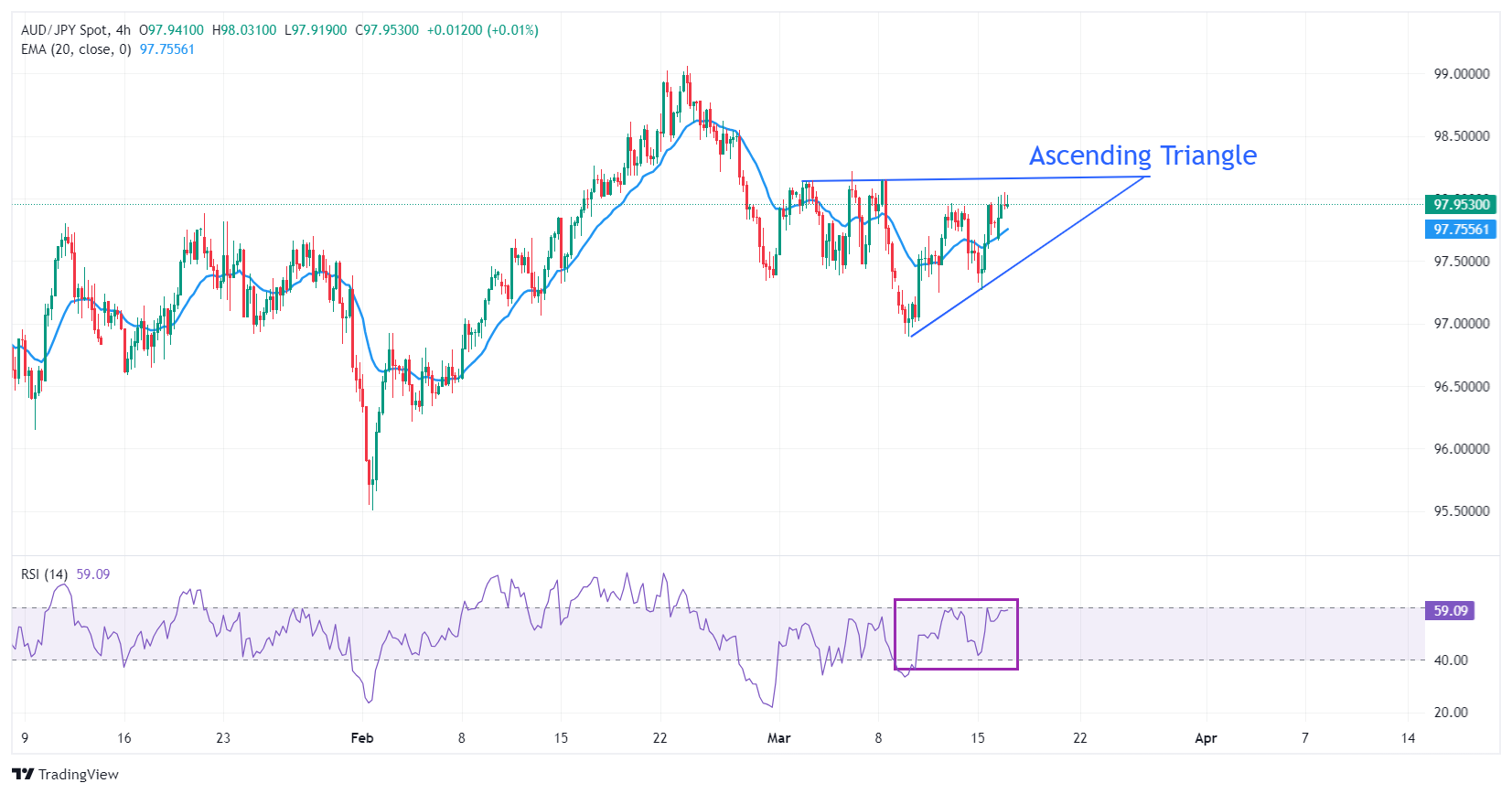Click the +0.01200 (+0.01%) change value
The width and height of the screenshot is (1512, 794).
(x=482, y=30)
